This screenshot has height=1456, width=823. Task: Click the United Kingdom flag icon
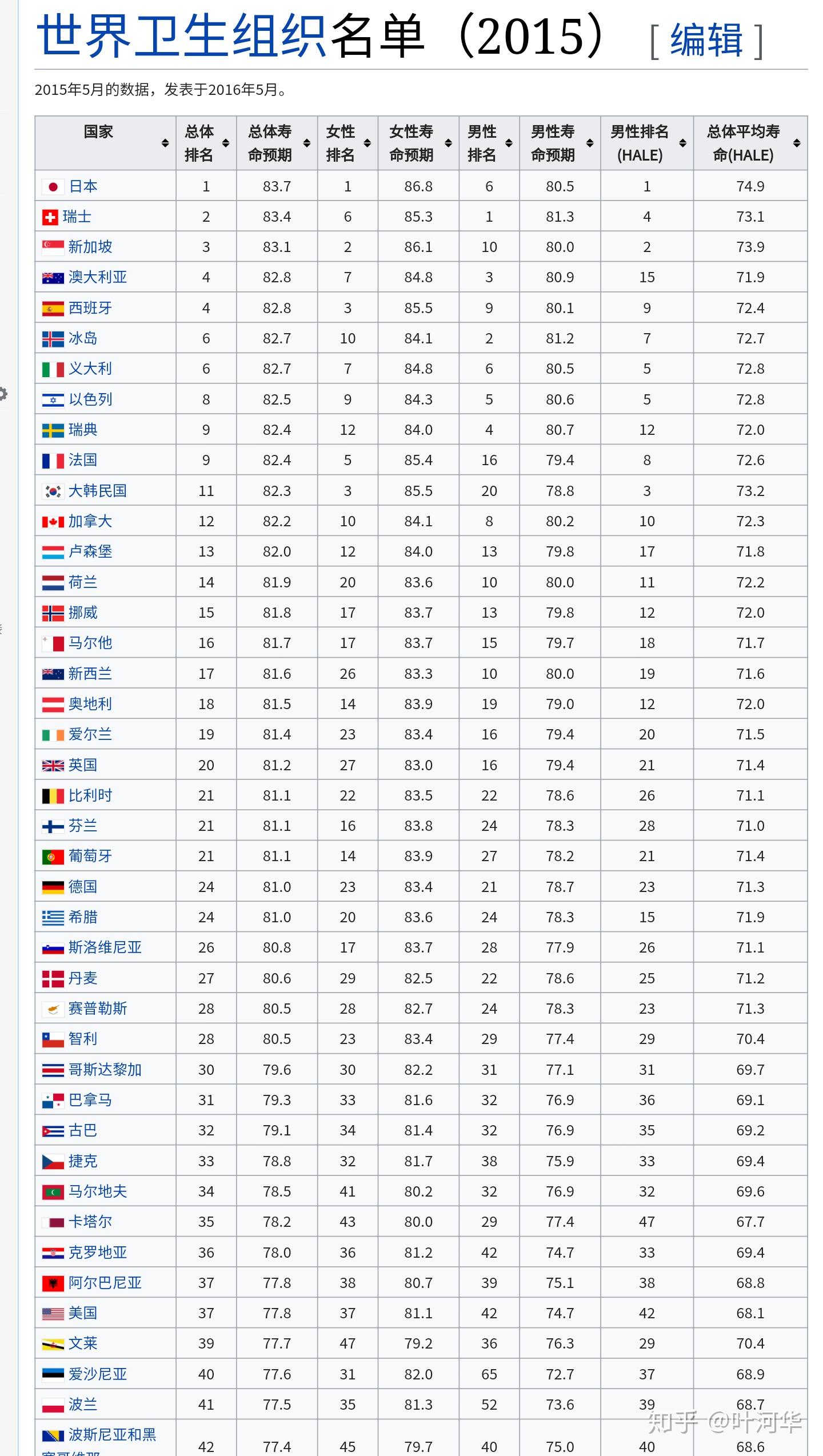click(53, 766)
